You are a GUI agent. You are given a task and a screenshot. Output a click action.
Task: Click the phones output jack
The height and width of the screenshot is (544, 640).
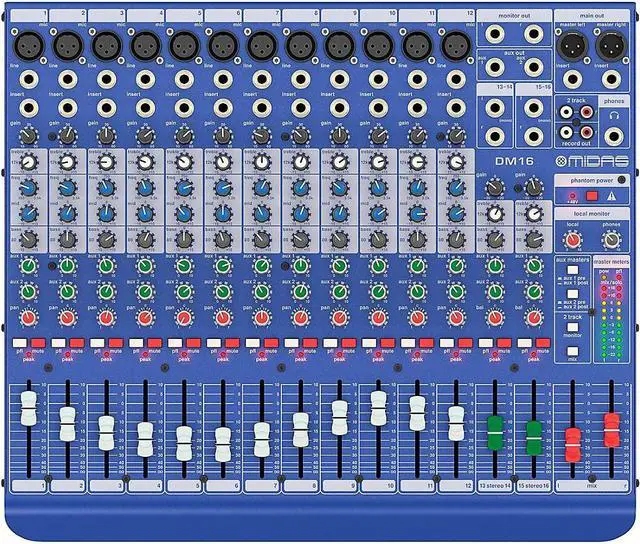pos(614,136)
